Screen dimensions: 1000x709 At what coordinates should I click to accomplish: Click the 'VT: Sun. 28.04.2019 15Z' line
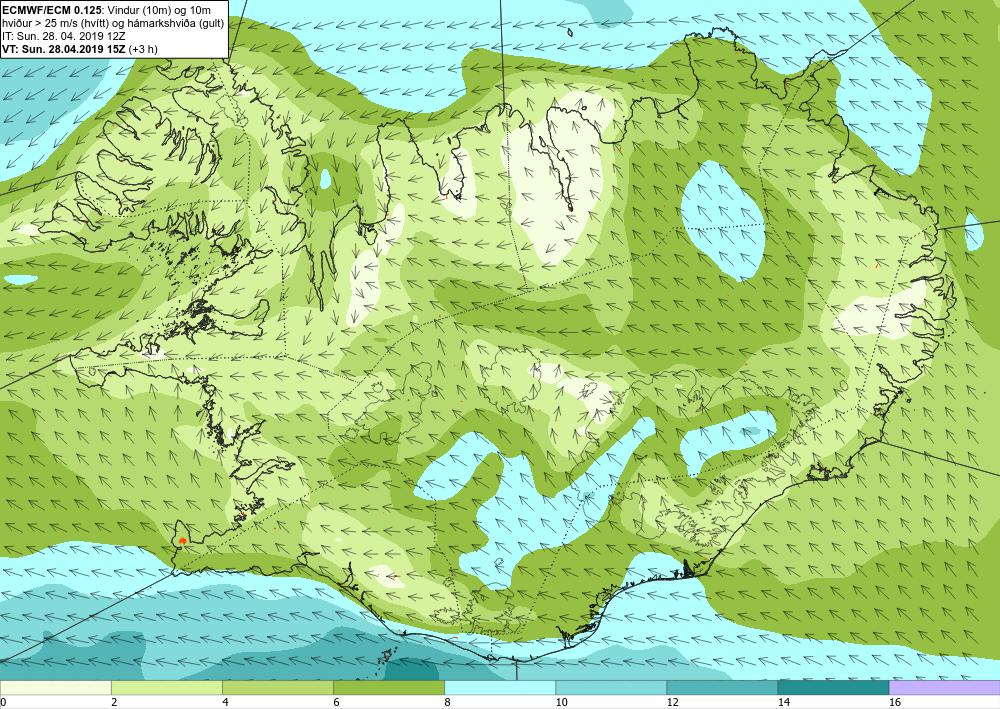click(64, 49)
